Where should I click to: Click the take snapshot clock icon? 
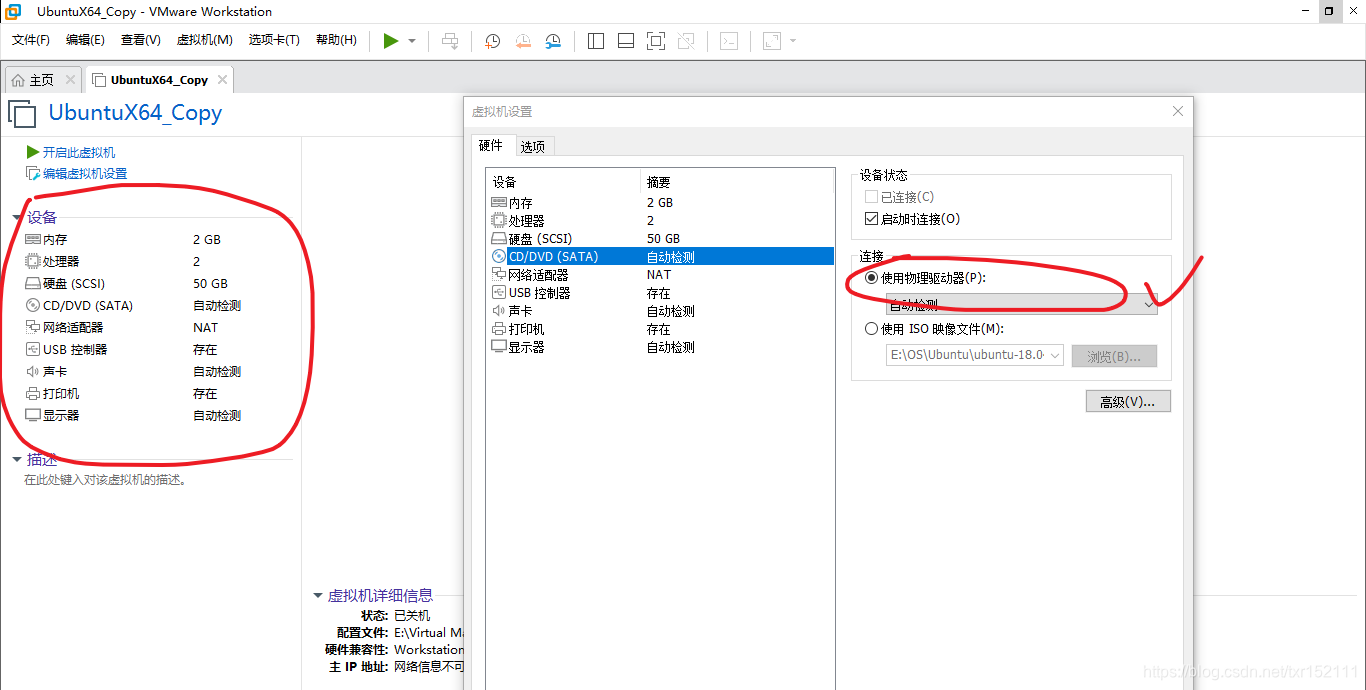(x=493, y=40)
